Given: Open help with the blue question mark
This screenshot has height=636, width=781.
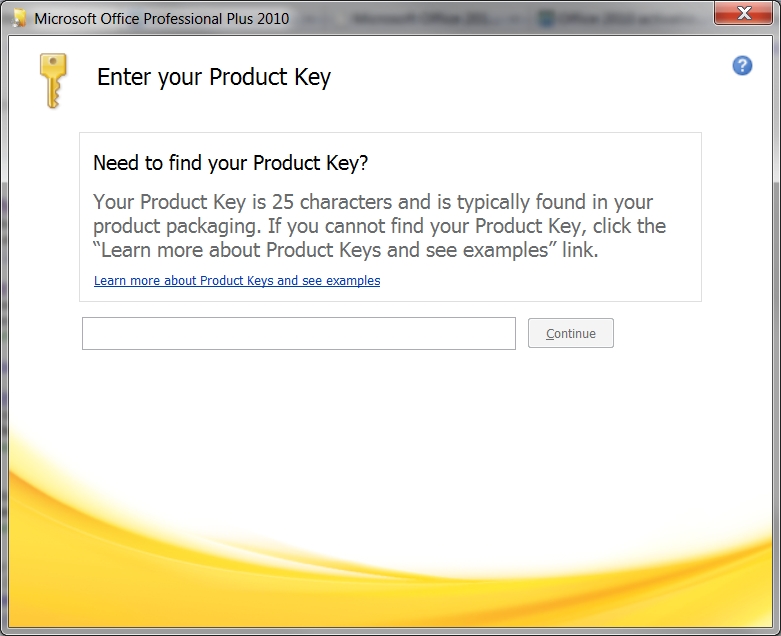Looking at the screenshot, I should pyautogui.click(x=742, y=66).
